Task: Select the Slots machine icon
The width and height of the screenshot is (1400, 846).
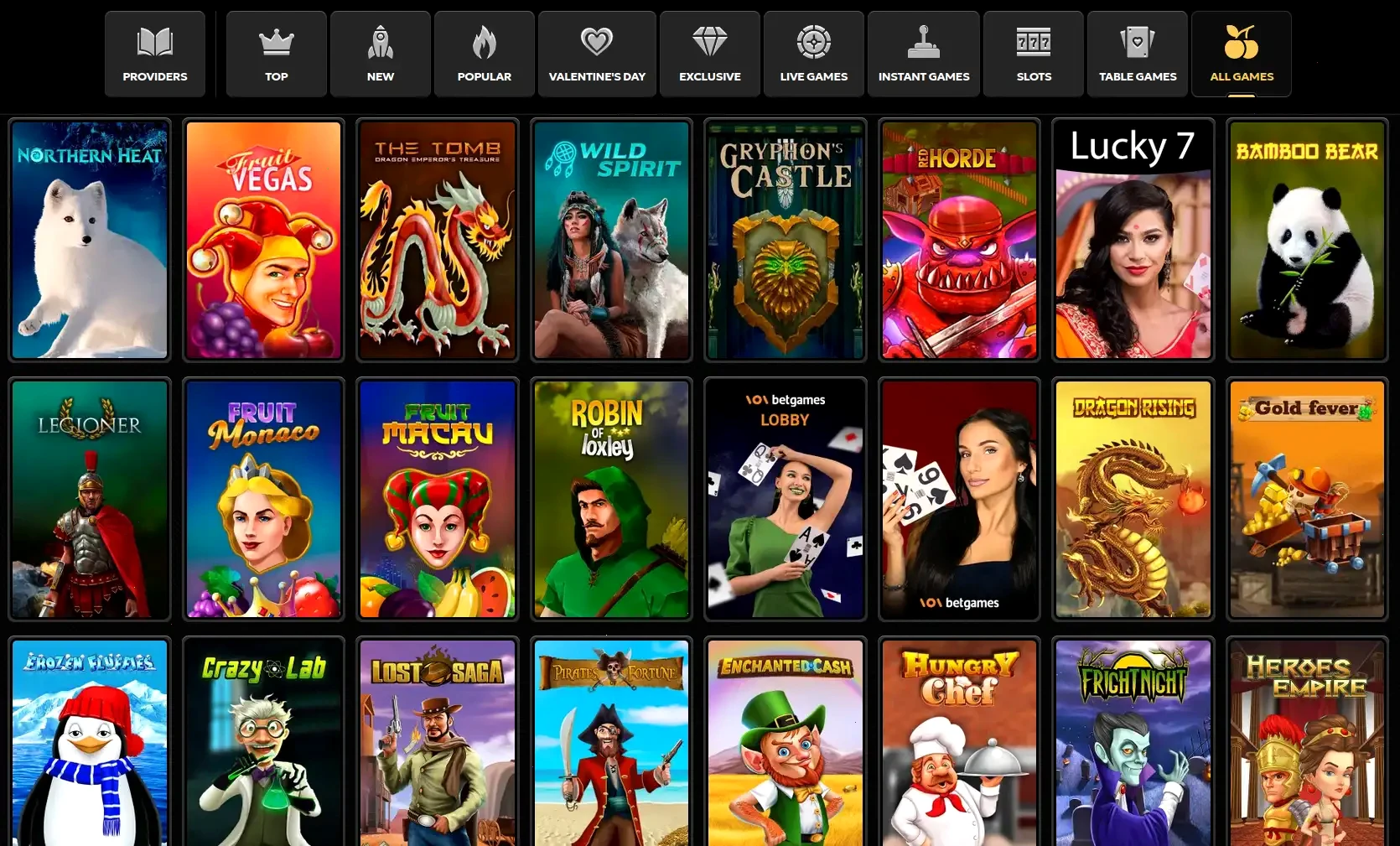Action: click(x=1034, y=54)
